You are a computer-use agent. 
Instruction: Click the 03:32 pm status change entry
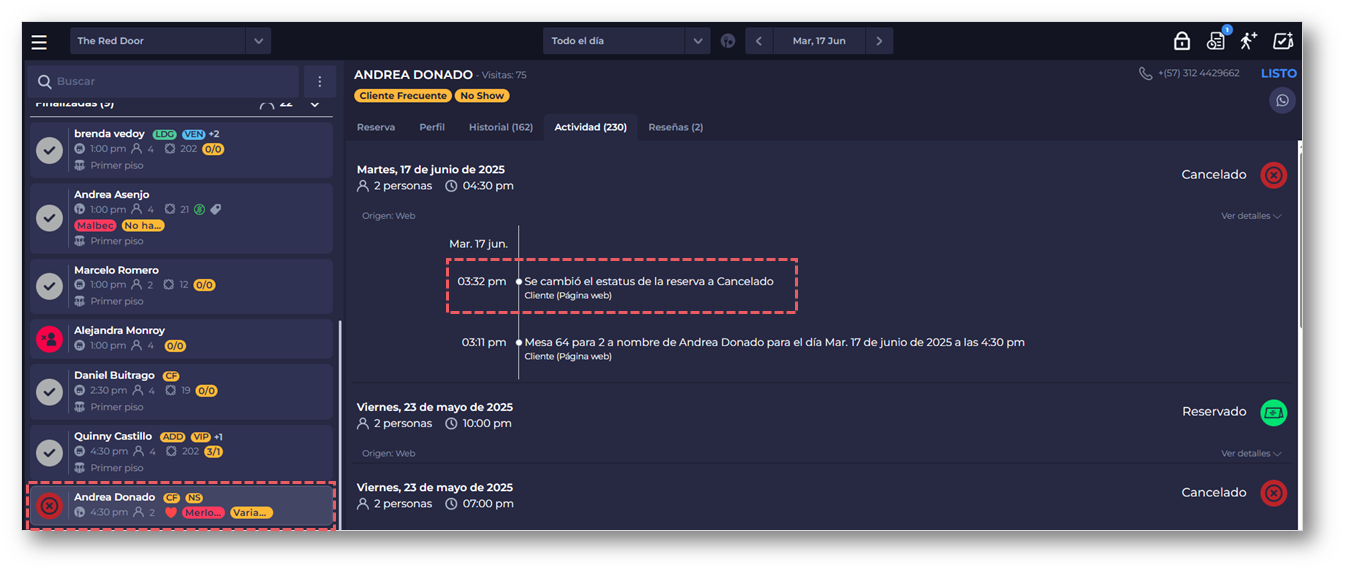point(621,287)
